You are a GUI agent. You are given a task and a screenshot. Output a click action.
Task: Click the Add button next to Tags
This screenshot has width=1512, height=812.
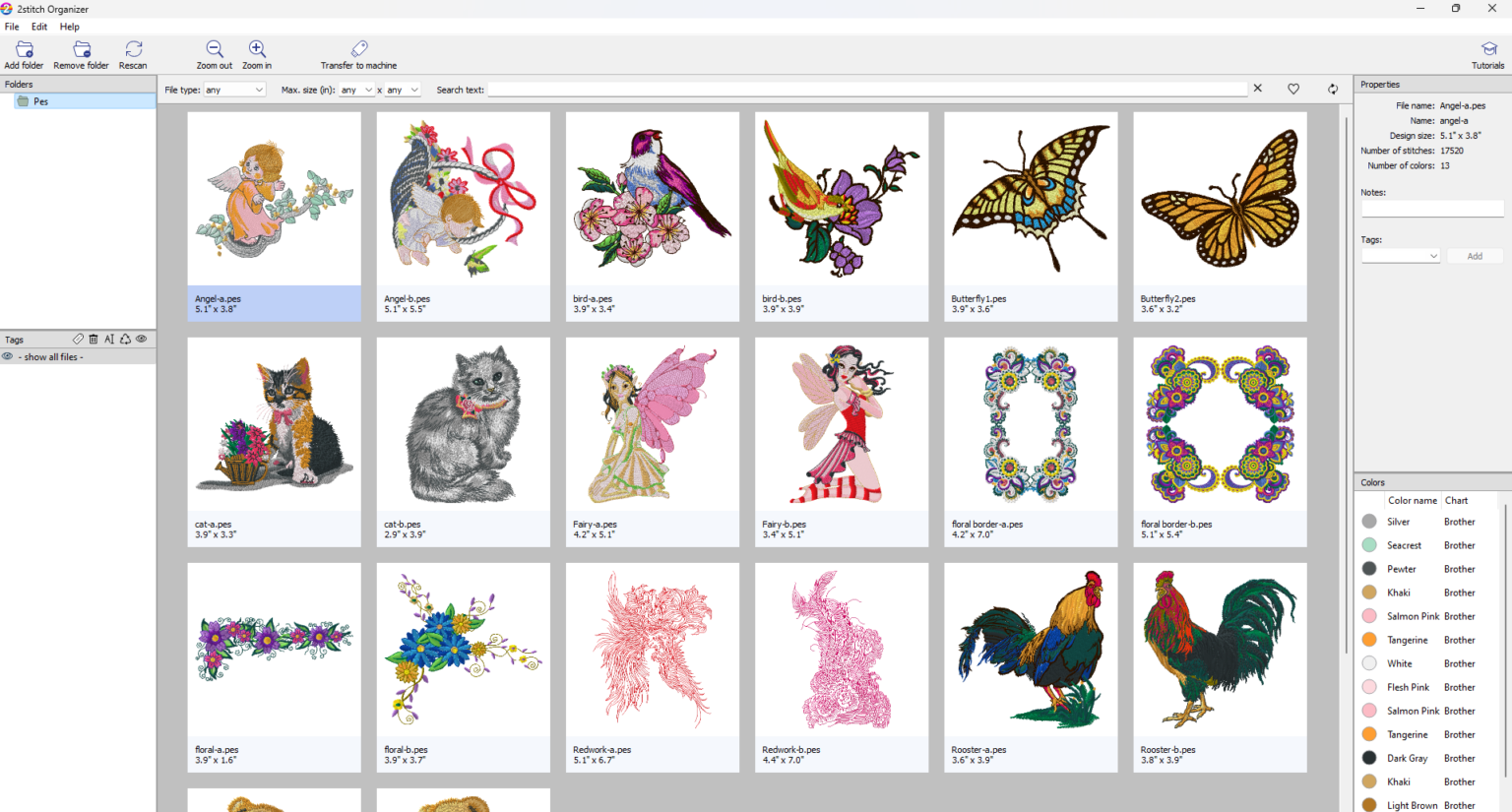[1475, 255]
